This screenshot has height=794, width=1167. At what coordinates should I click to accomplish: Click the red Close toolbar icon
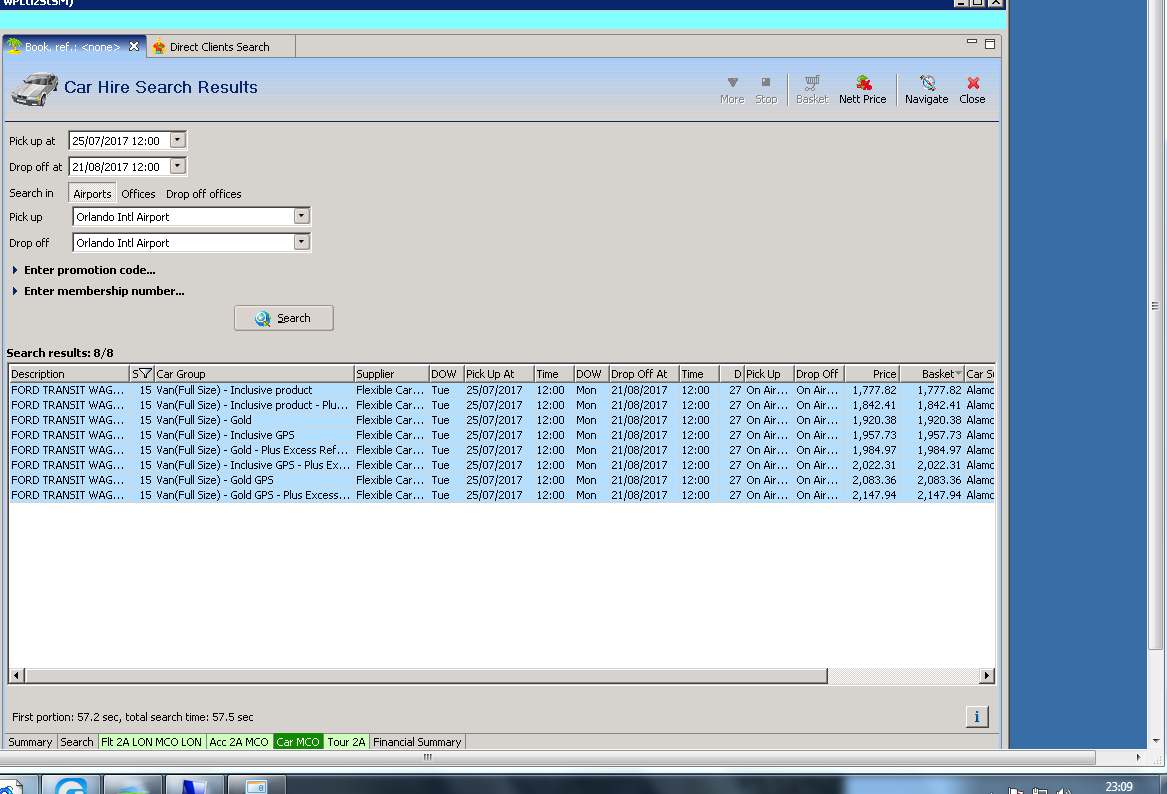[x=972, y=83]
